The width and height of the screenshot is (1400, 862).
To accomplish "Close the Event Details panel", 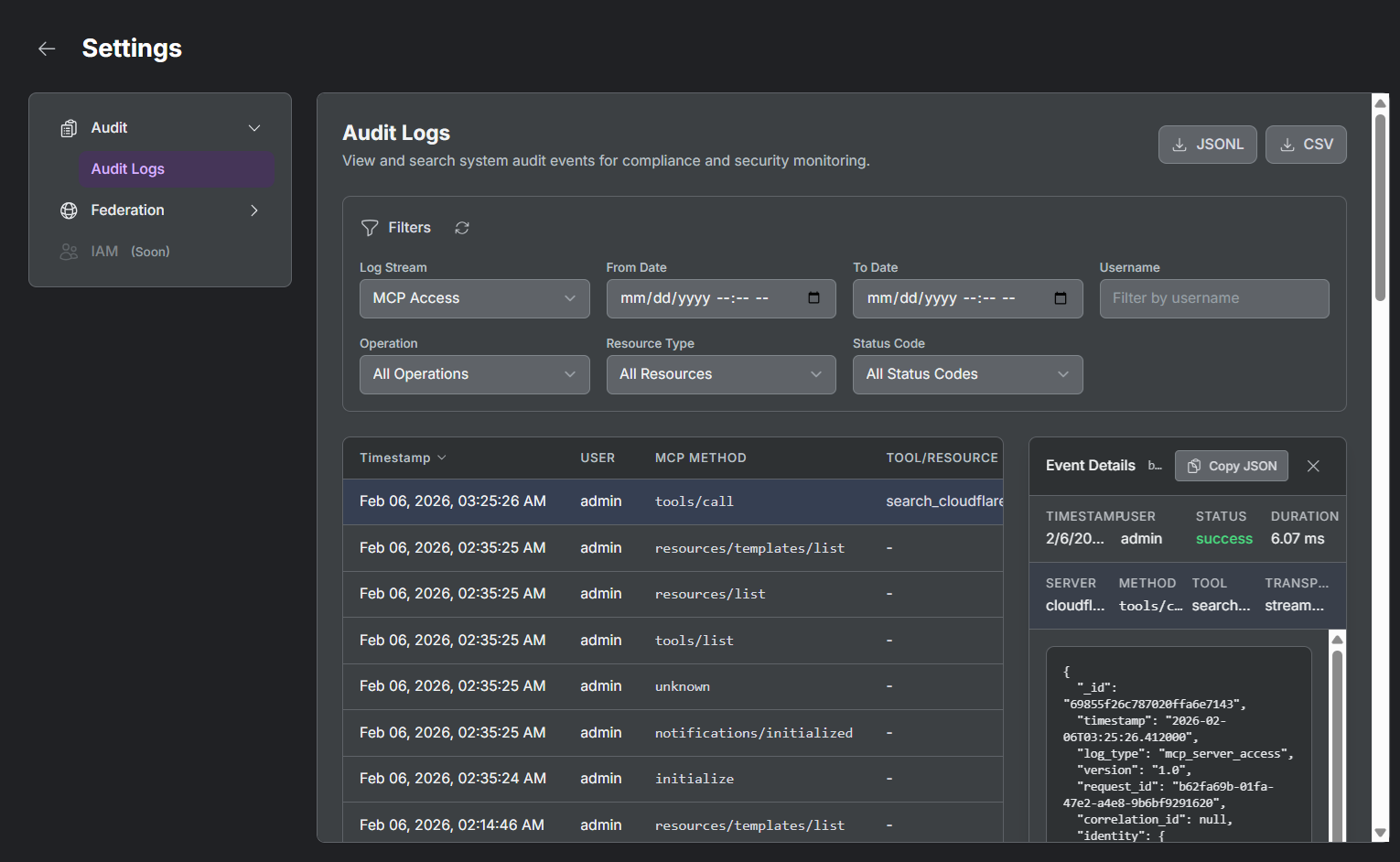I will (x=1313, y=466).
